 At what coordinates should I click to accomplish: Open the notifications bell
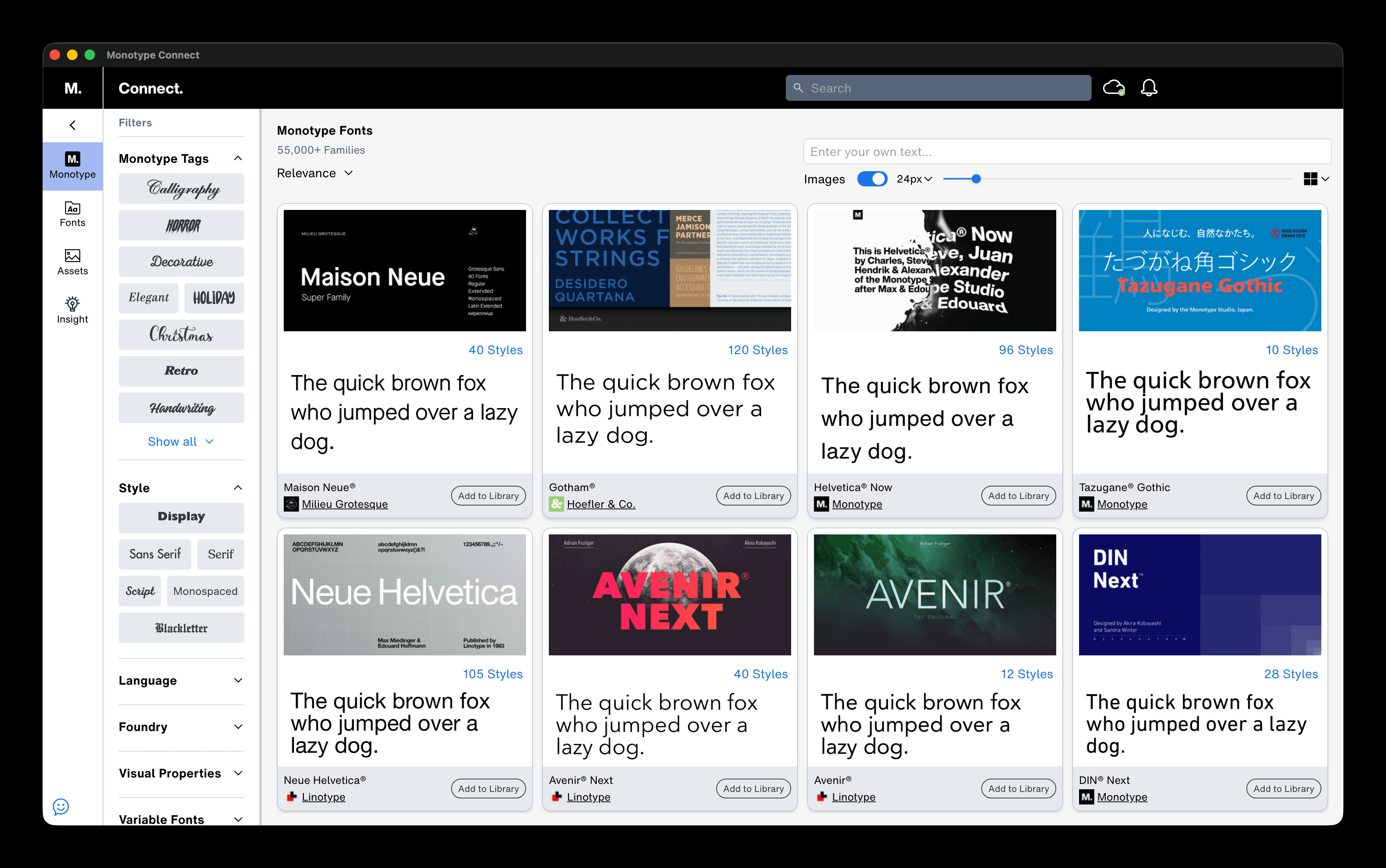[x=1148, y=88]
